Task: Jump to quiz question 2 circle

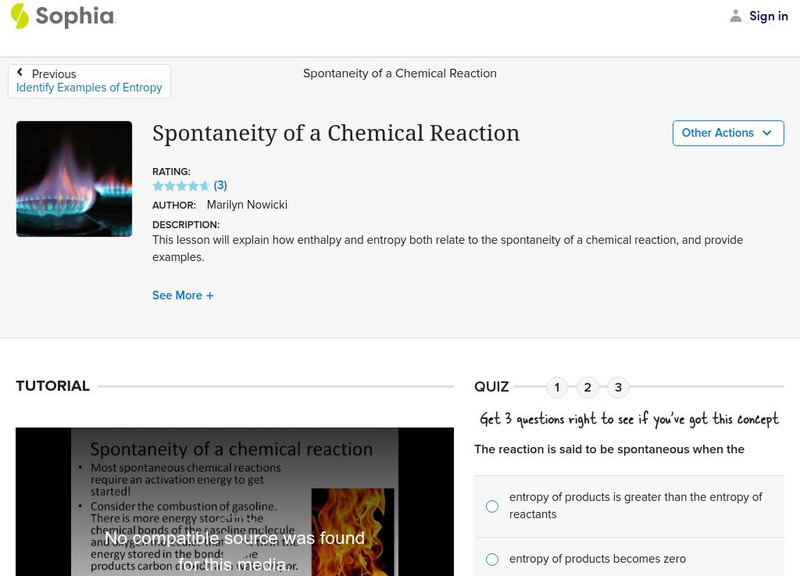Action: 588,387
